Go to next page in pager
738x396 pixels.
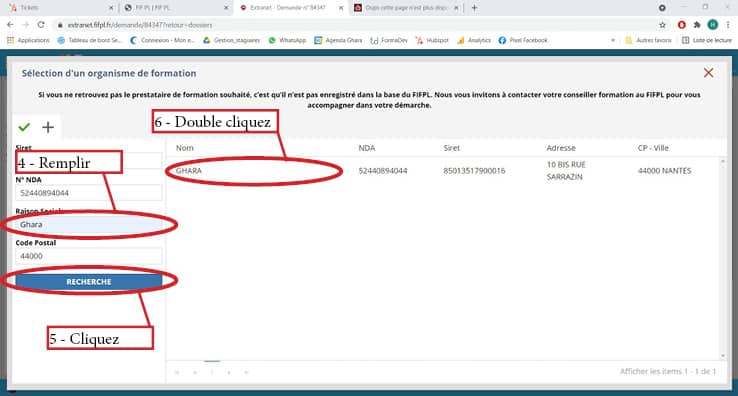pos(229,372)
